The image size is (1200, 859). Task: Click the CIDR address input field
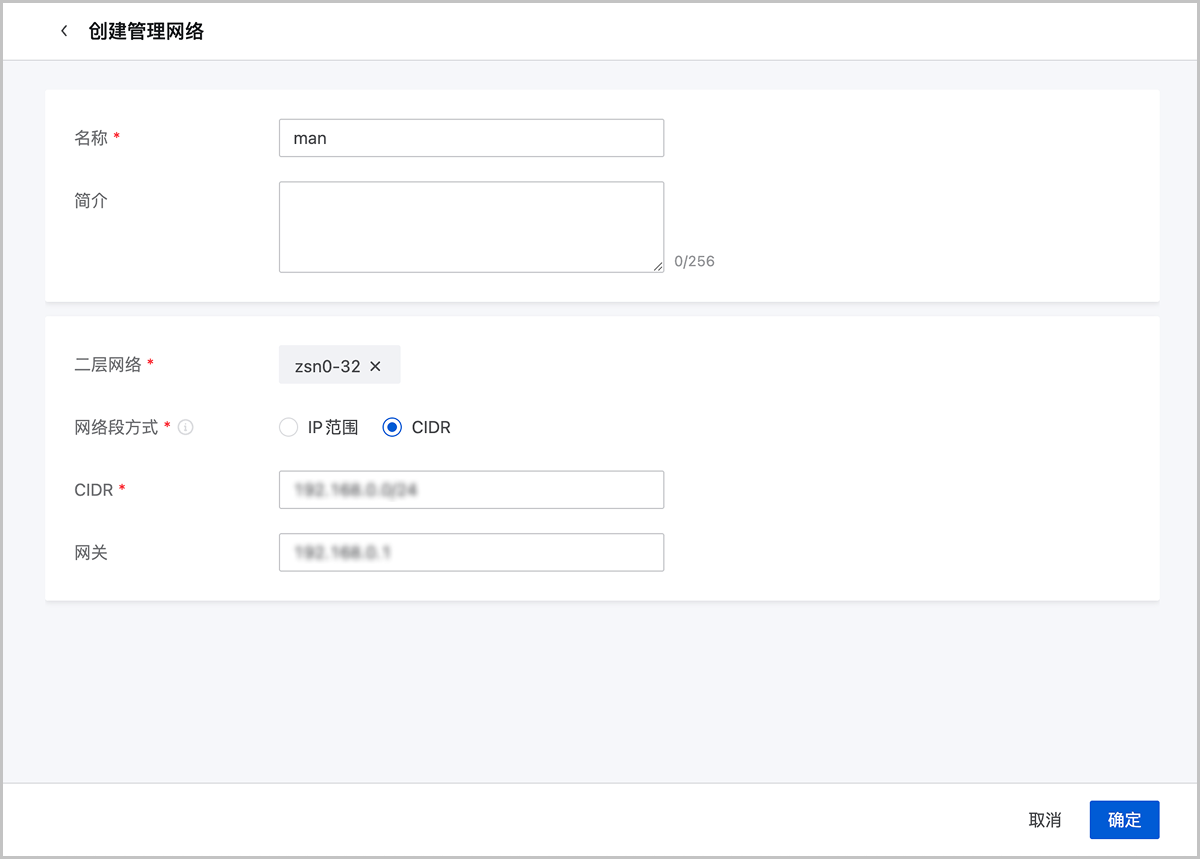[x=471, y=490]
